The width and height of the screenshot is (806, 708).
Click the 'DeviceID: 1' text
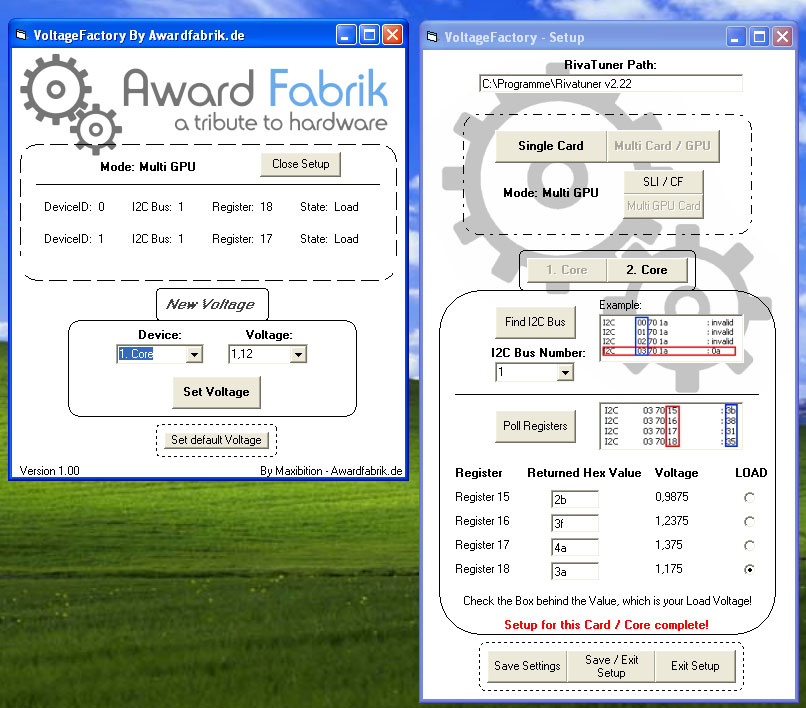point(74,239)
